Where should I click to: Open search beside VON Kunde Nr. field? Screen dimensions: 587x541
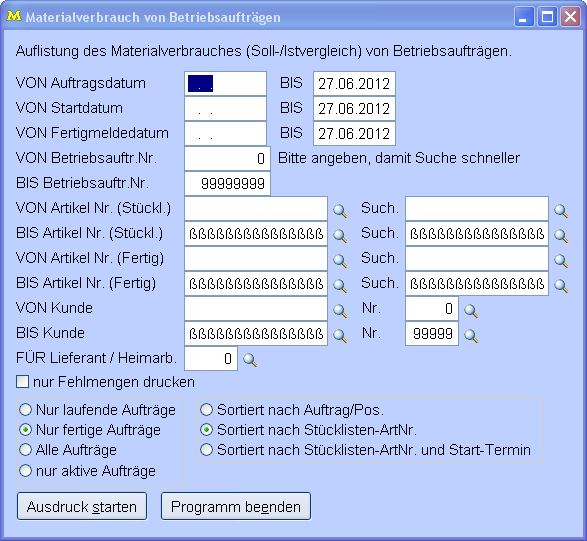[471, 310]
